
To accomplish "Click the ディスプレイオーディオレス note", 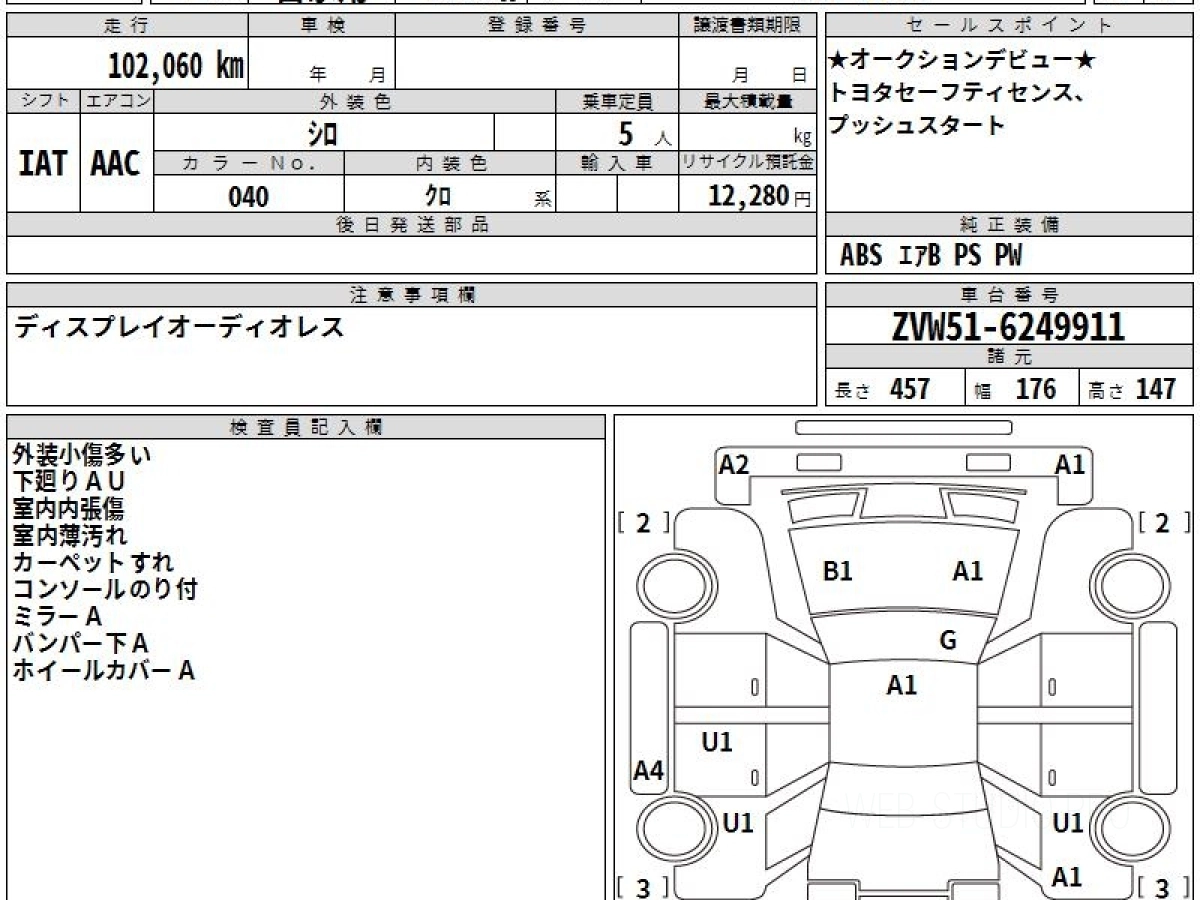I will point(179,326).
